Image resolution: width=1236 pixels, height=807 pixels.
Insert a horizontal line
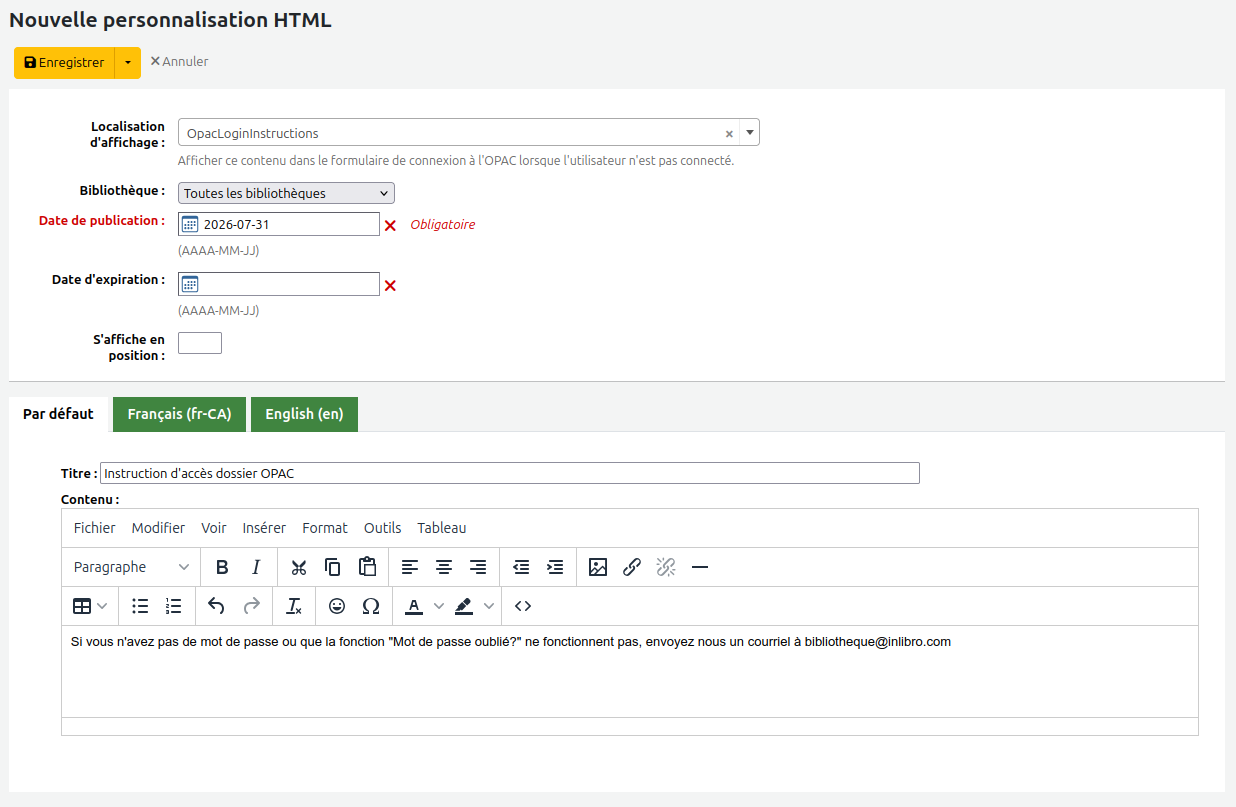click(x=700, y=567)
